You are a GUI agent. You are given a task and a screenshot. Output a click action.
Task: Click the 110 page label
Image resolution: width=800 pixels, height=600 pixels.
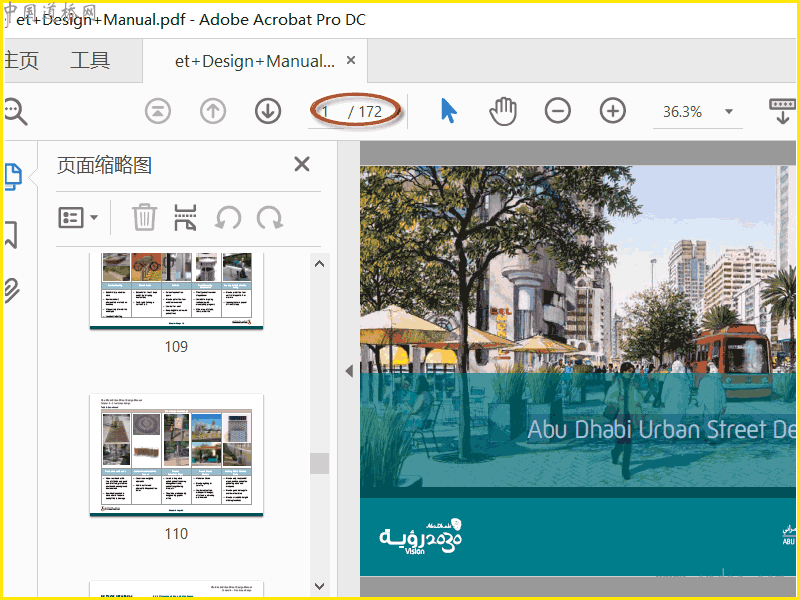(x=176, y=534)
